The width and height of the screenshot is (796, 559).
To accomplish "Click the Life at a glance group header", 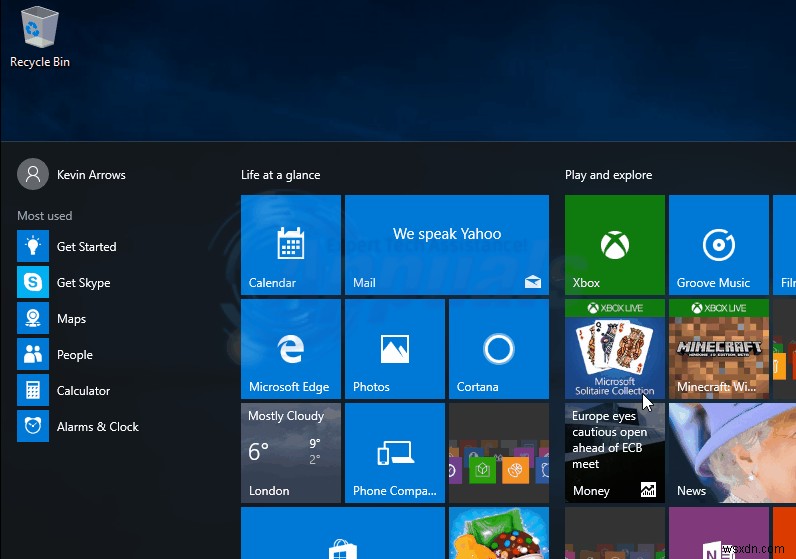I will click(280, 175).
